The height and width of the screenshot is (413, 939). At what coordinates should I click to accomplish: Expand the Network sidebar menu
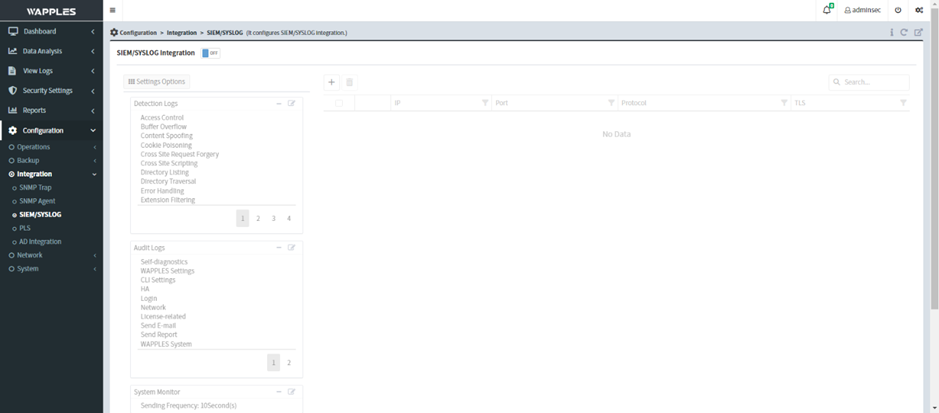point(30,255)
